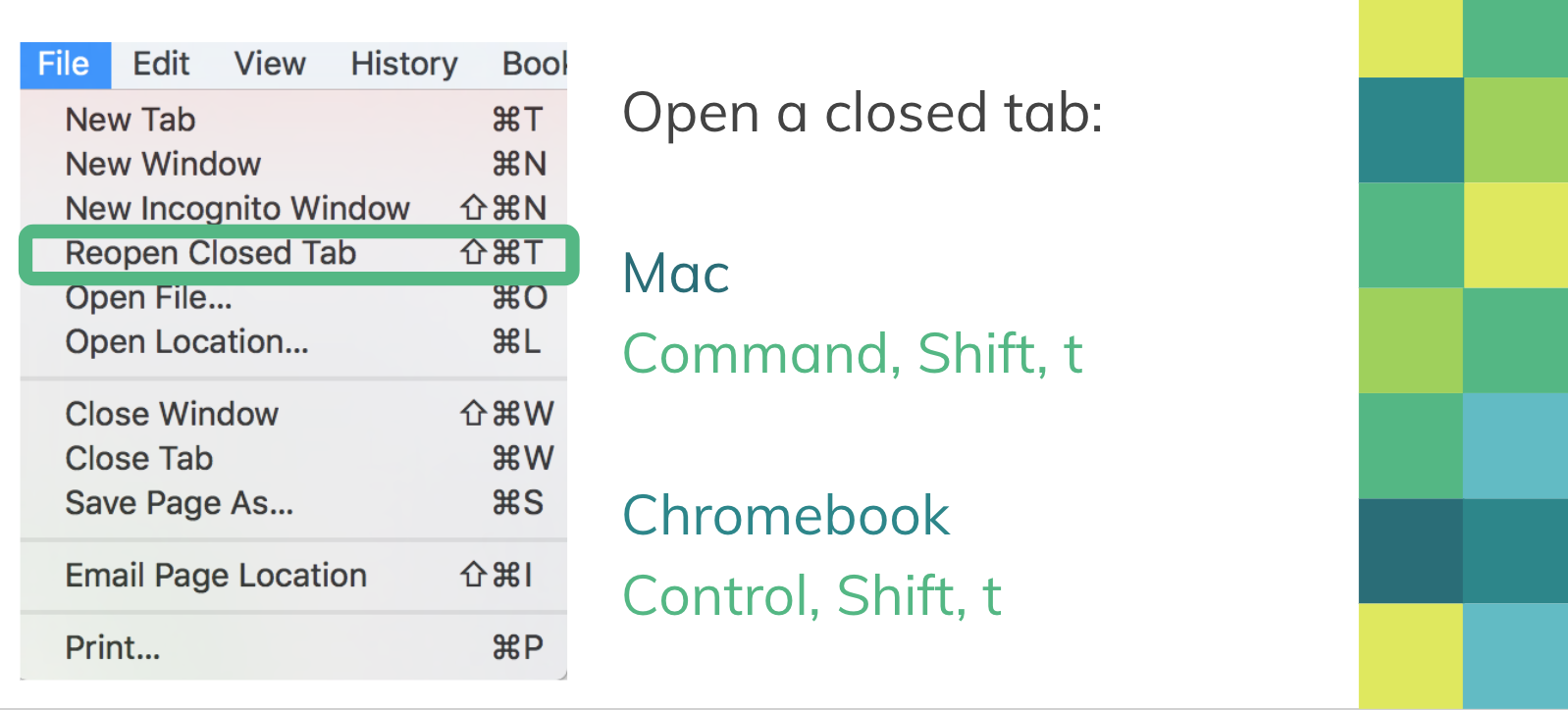Open the History menu
The height and width of the screenshot is (710, 1568).
coord(404,65)
